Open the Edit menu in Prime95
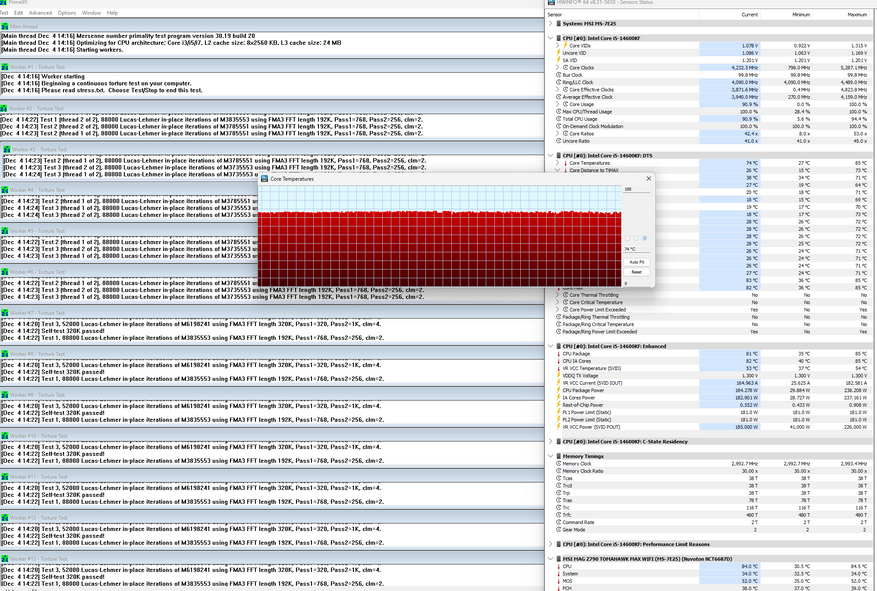The width and height of the screenshot is (877, 591). point(18,12)
